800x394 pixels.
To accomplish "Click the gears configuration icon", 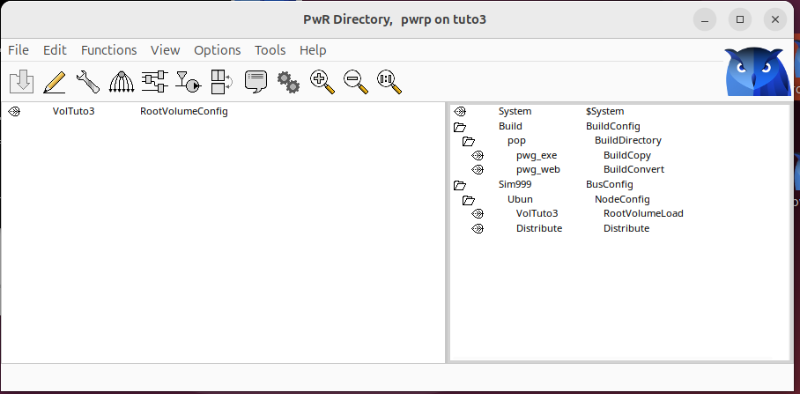I will point(288,82).
